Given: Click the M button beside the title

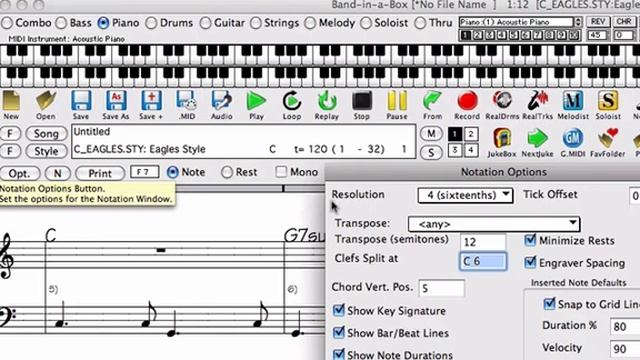Looking at the screenshot, I should (x=431, y=133).
